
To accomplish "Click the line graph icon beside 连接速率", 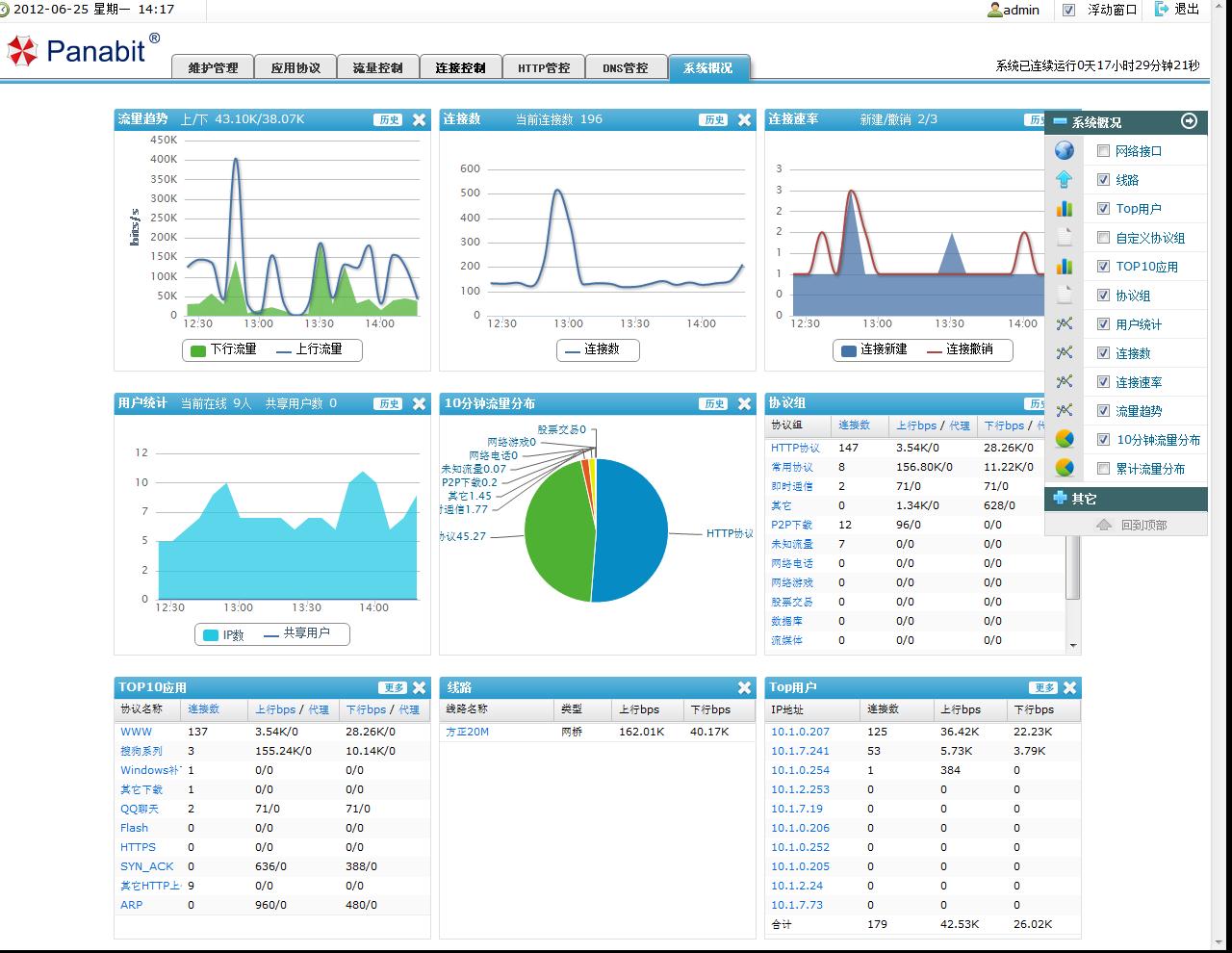I will click(1065, 381).
